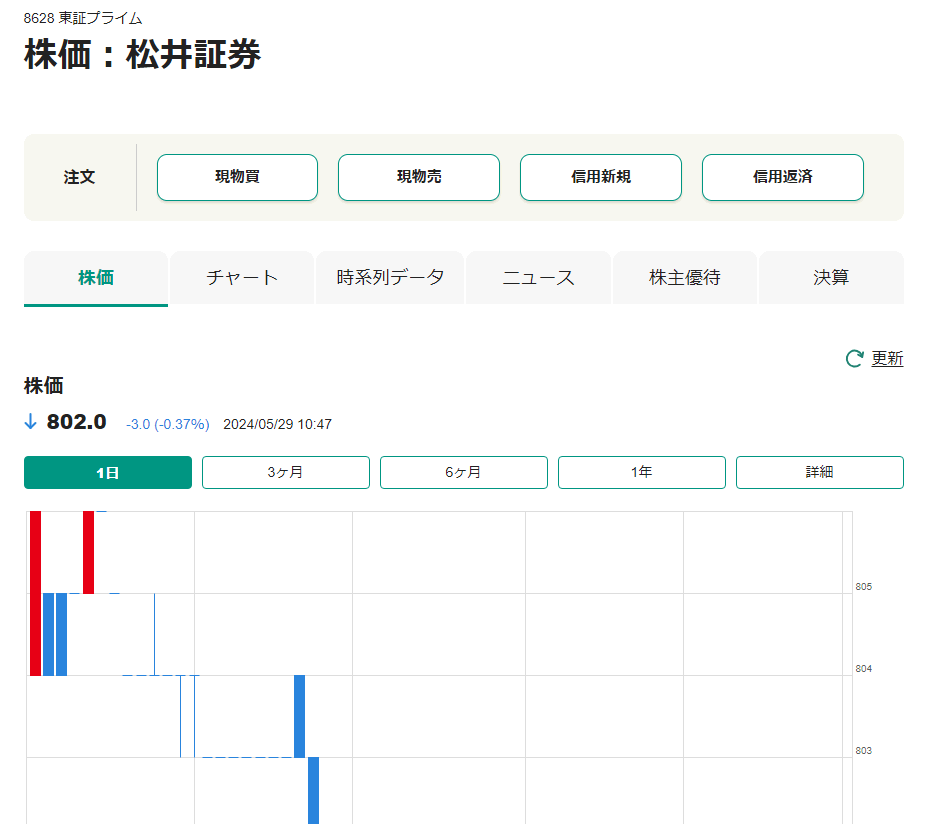Switch chart range to 3ヶ月

[x=286, y=472]
